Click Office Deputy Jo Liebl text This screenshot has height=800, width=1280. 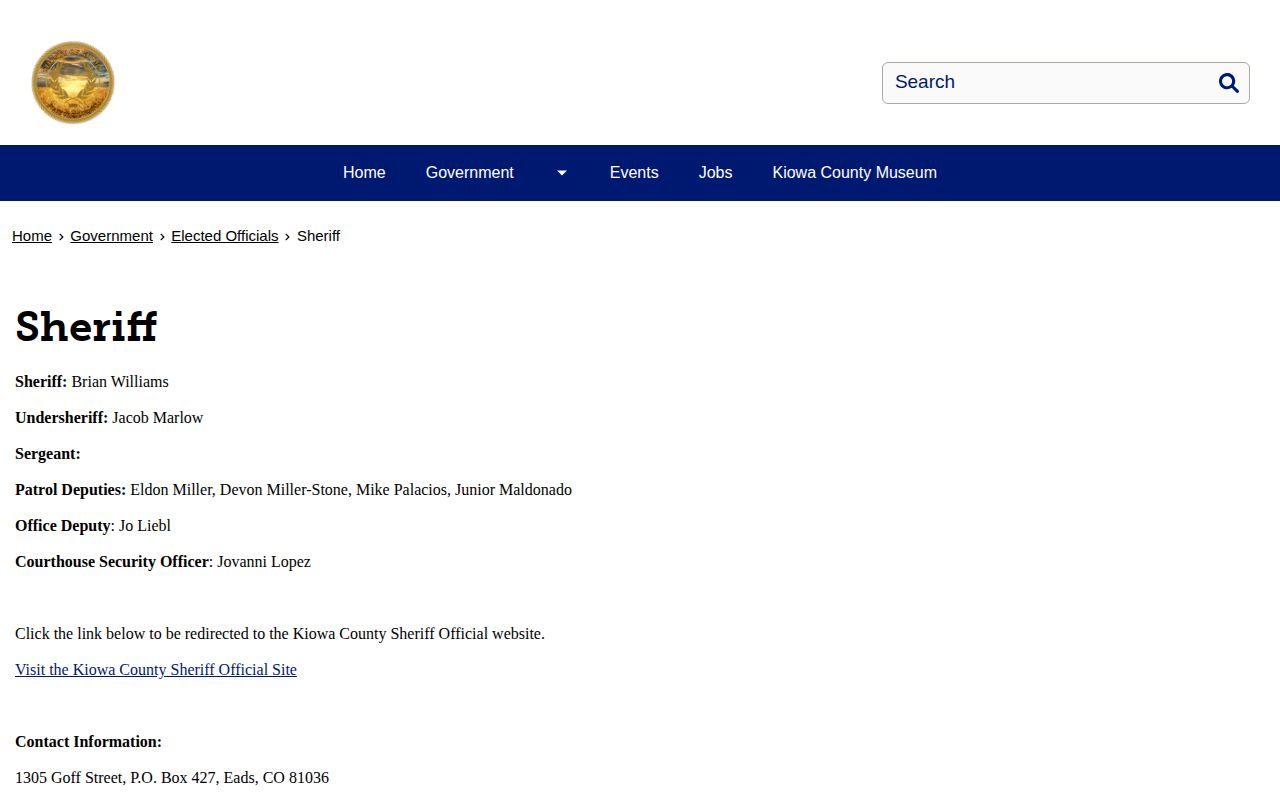[x=93, y=526]
